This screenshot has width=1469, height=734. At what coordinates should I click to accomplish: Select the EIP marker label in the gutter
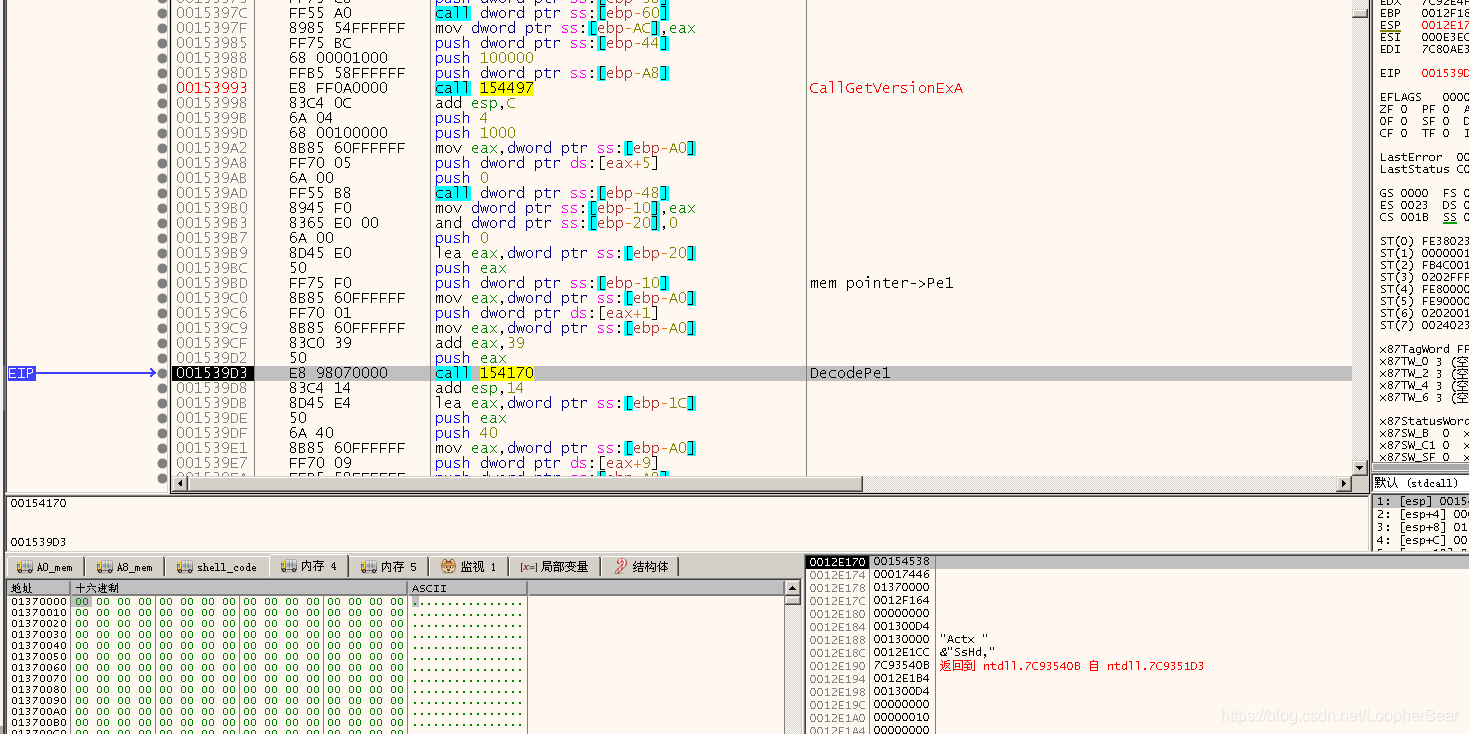click(x=21, y=373)
